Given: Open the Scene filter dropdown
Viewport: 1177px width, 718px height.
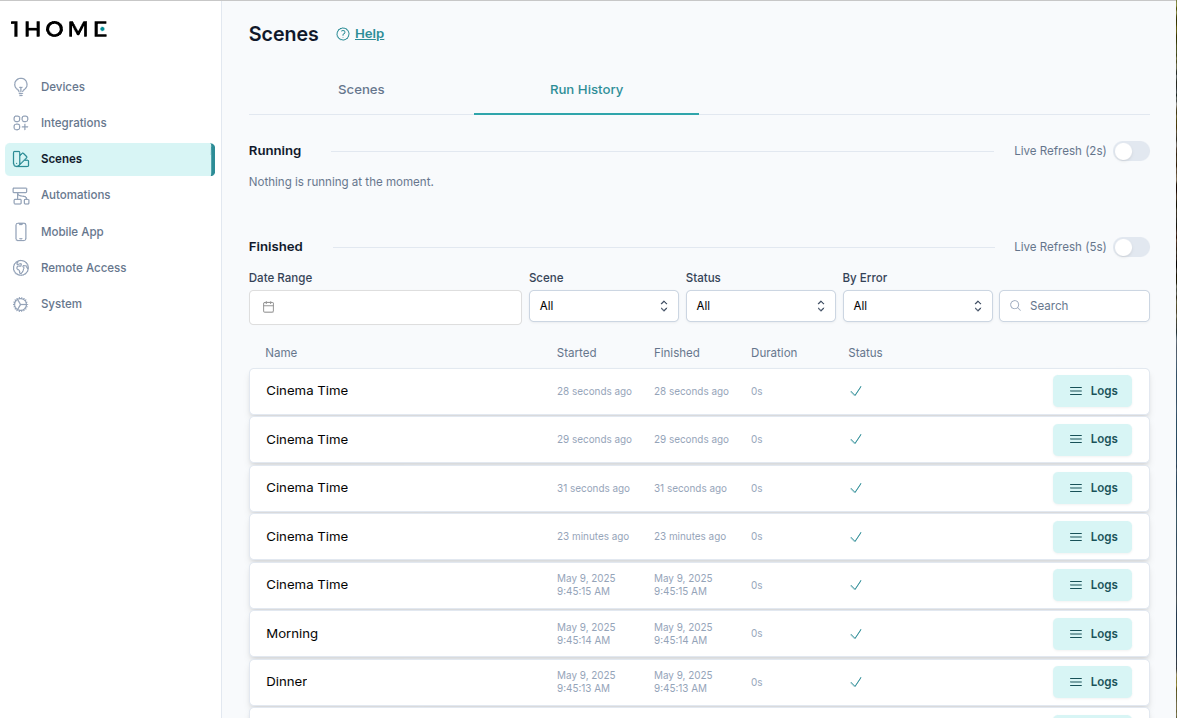Looking at the screenshot, I should 603,306.
